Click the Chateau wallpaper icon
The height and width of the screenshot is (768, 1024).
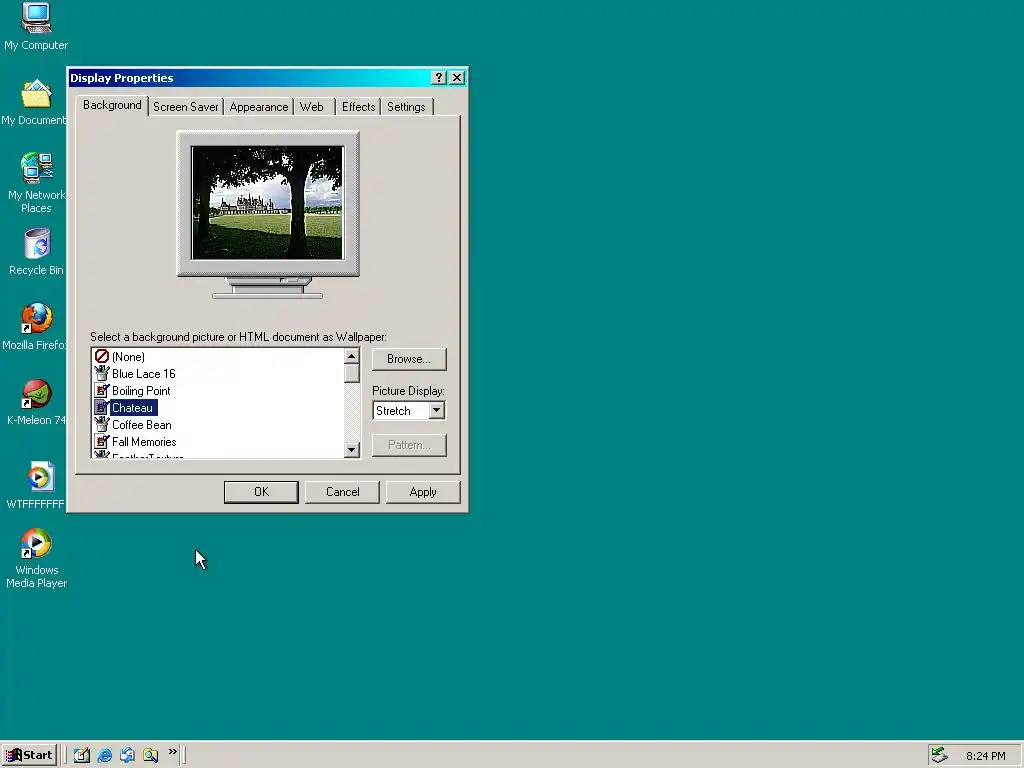[101, 408]
